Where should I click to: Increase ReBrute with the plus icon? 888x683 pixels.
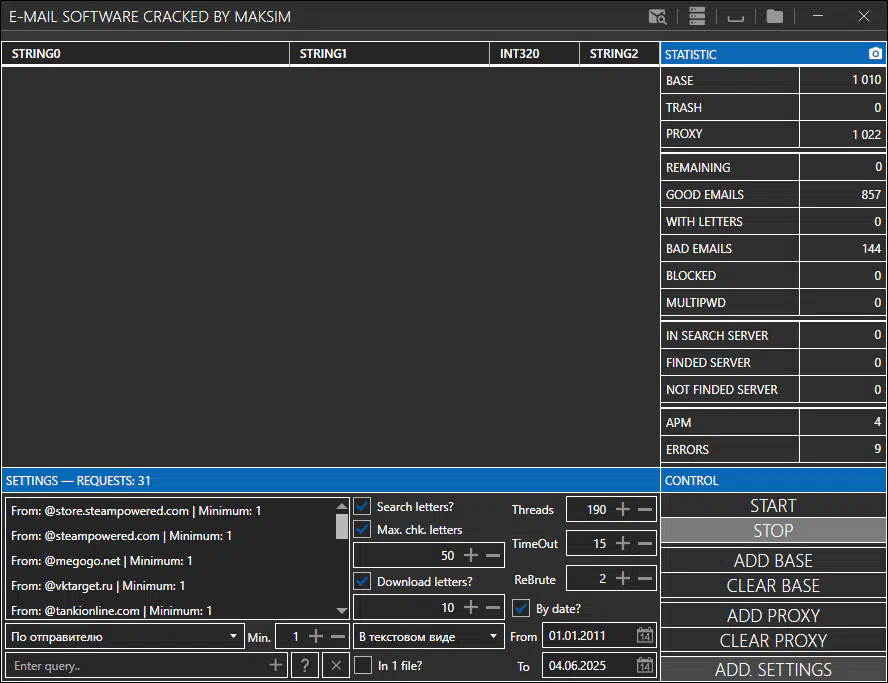[622, 578]
